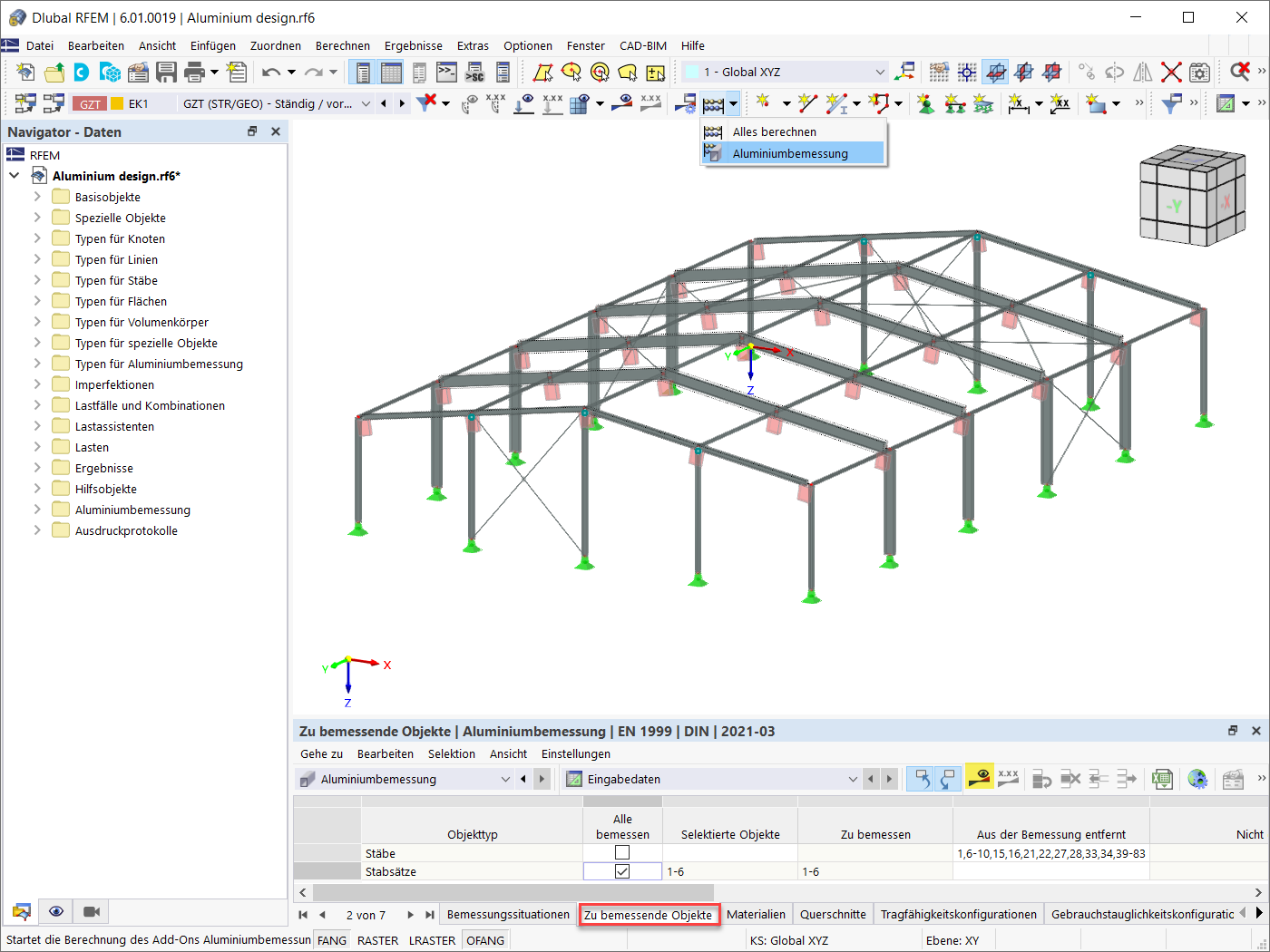Open the Datei menu
1270x952 pixels.
click(x=40, y=45)
